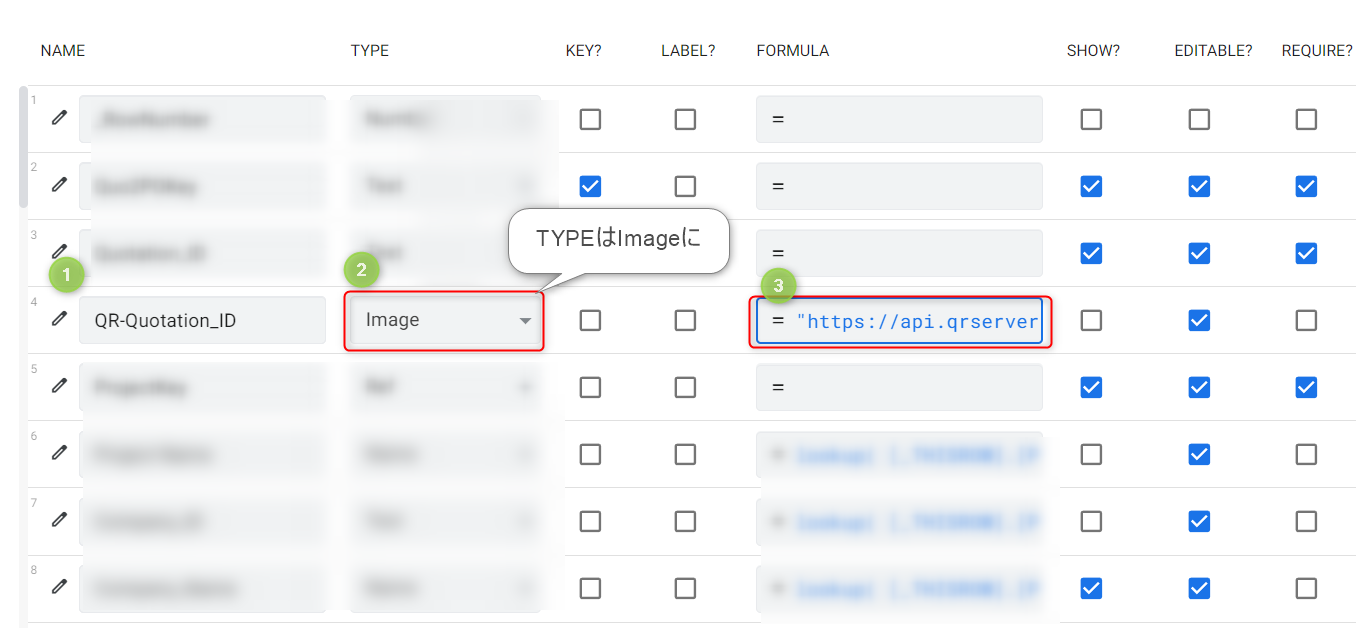This screenshot has width=1356, height=628.
Task: Expand the TYPE dropdown in row 1
Action: (445, 119)
